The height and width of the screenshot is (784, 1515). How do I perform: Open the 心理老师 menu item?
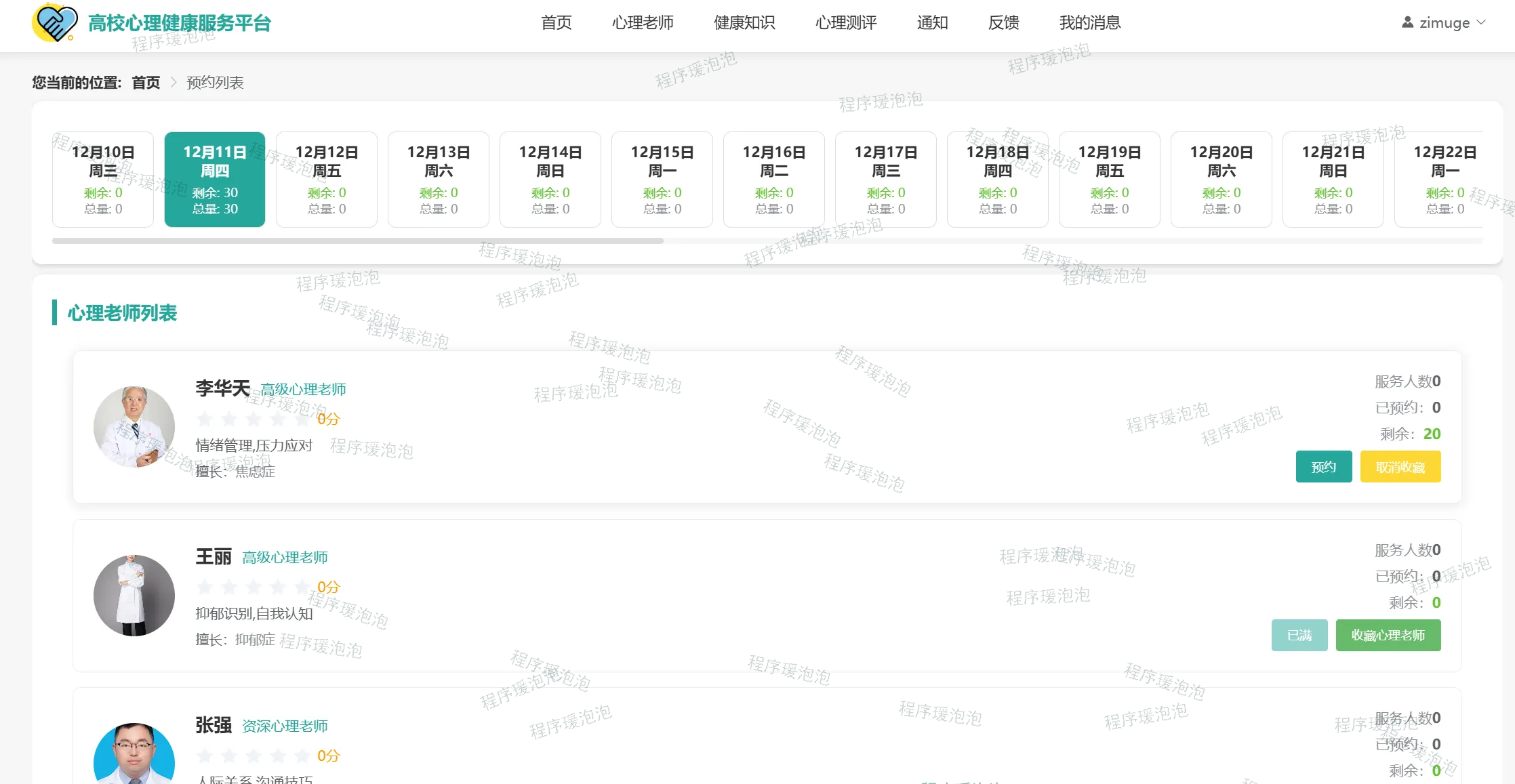pos(643,22)
